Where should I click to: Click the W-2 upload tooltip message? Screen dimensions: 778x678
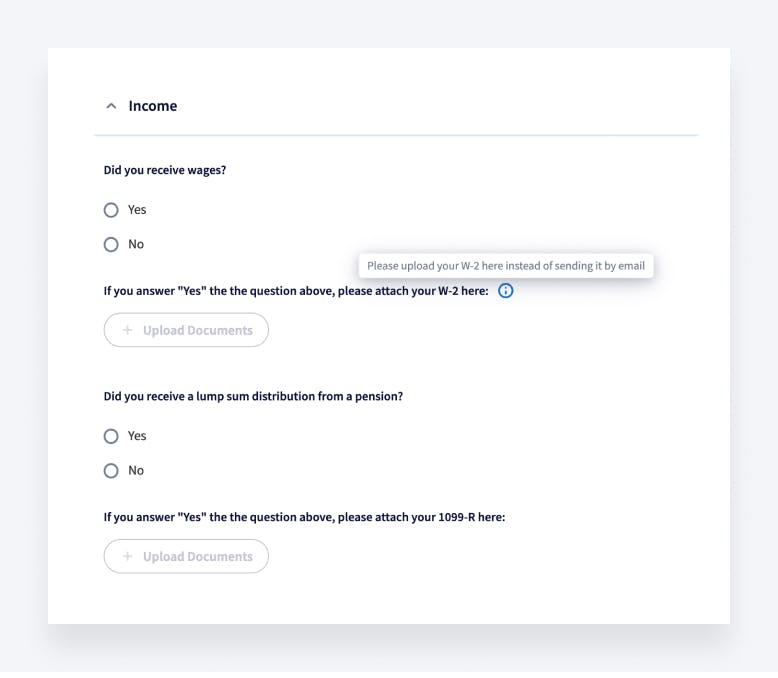[x=505, y=266]
